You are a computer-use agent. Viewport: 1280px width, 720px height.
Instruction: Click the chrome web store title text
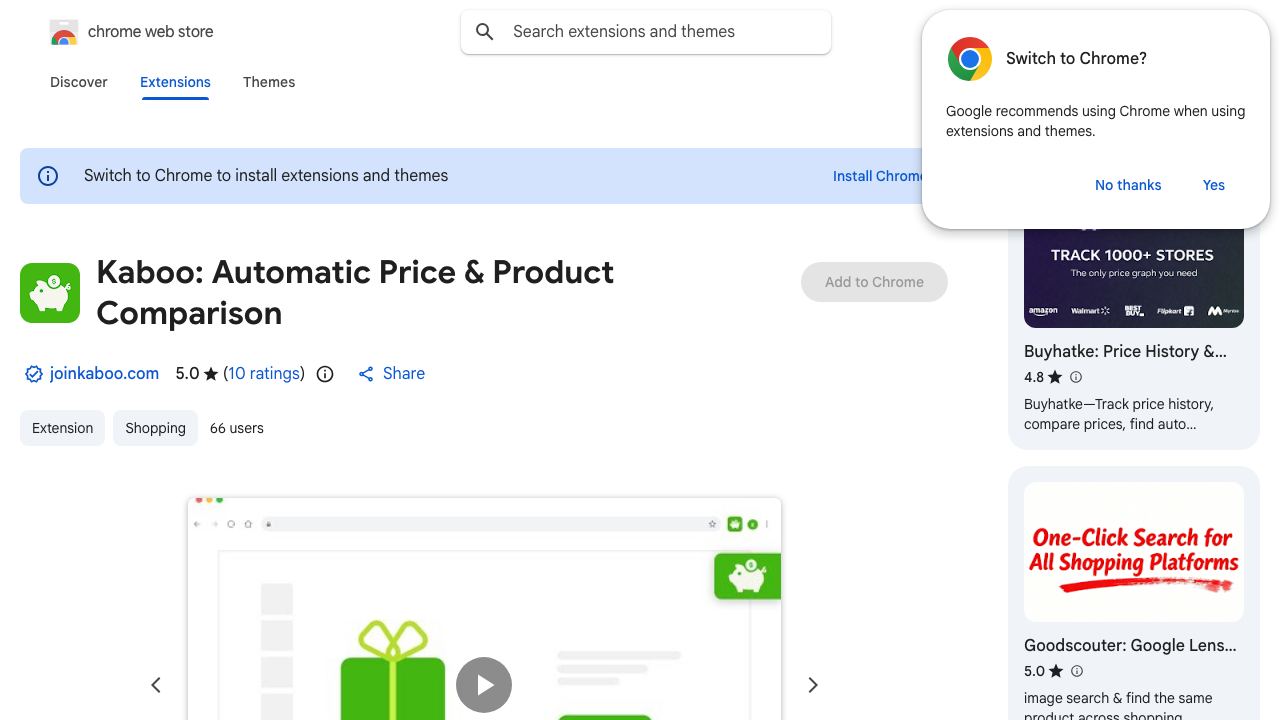(151, 32)
